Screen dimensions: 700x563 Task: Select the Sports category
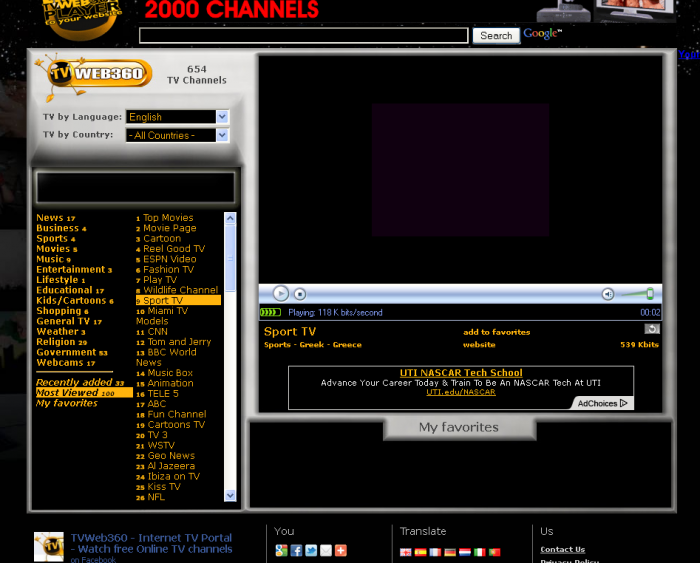(56, 238)
